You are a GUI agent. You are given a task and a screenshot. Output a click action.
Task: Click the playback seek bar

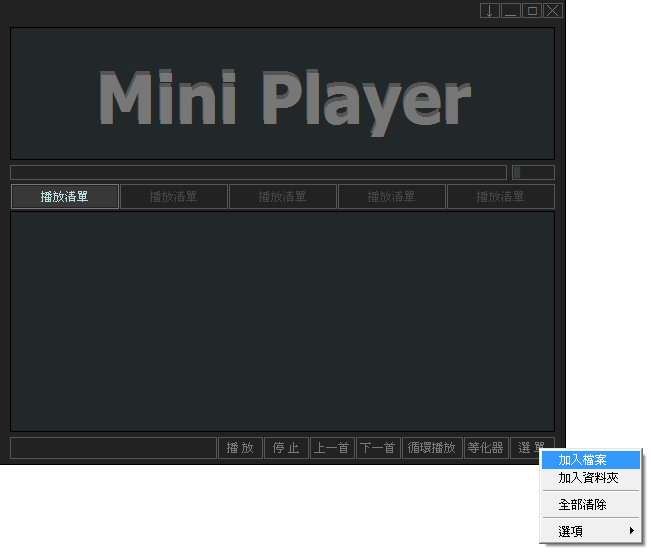tap(258, 172)
